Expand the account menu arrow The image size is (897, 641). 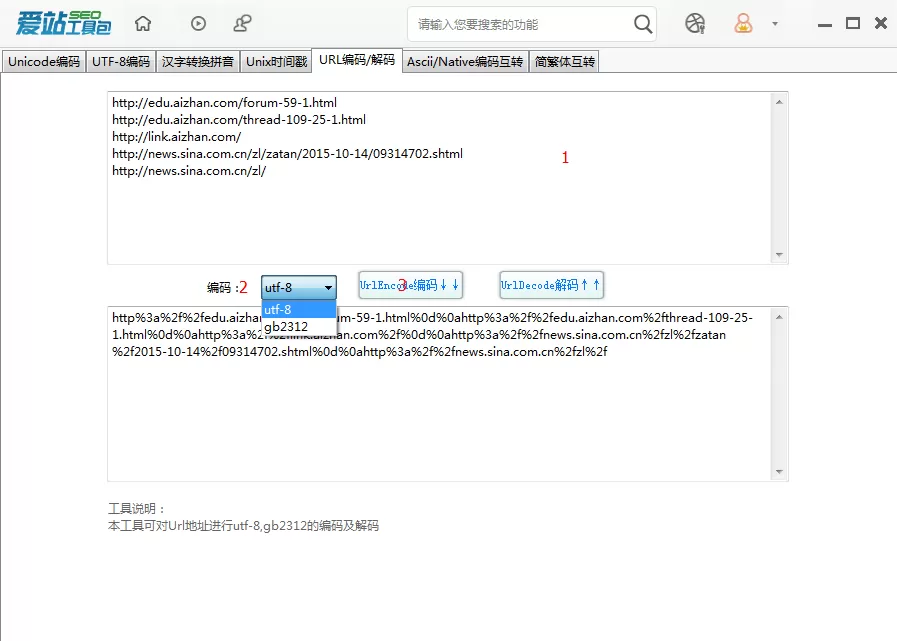(775, 24)
